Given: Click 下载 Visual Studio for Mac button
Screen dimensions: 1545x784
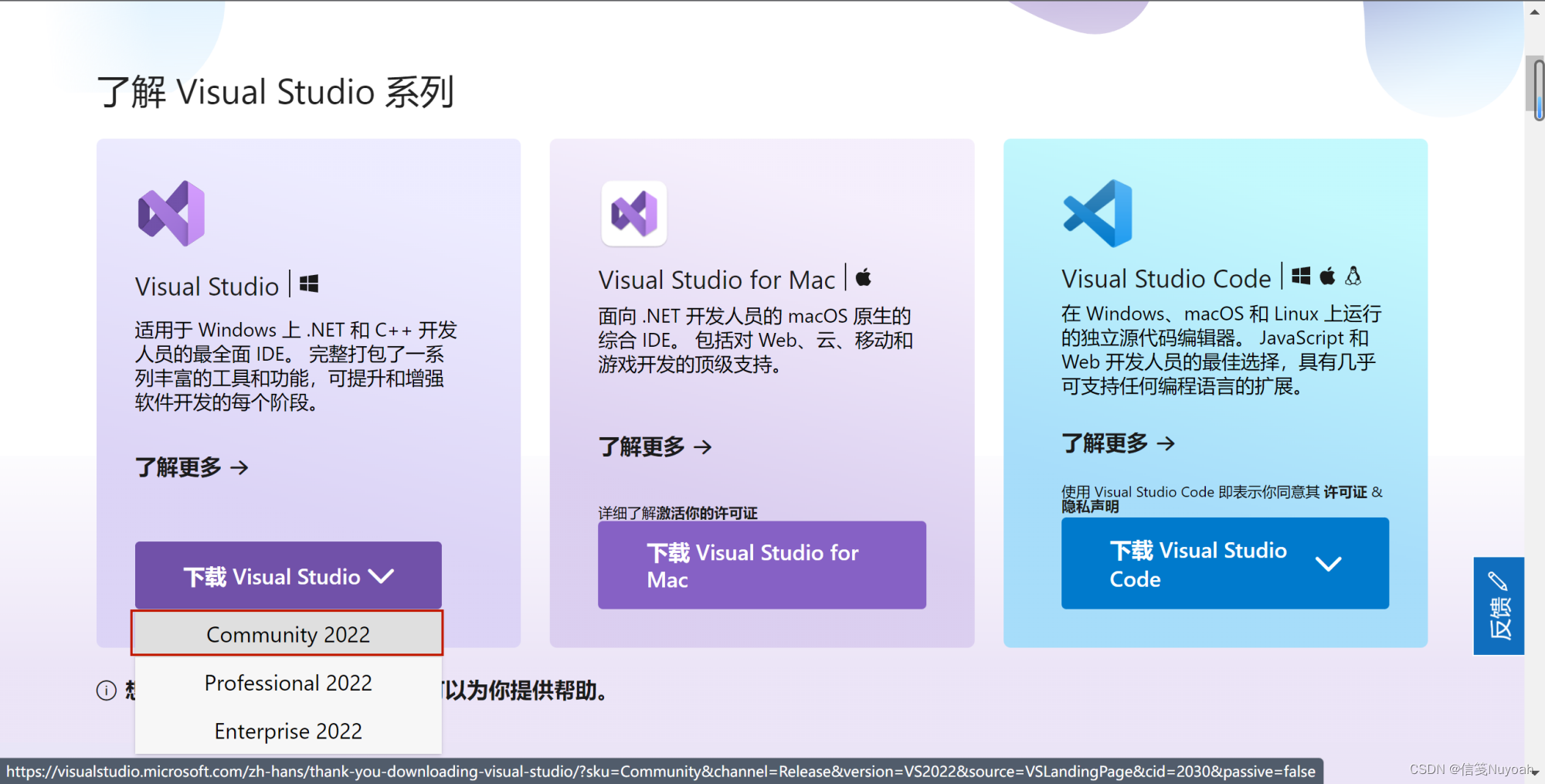Looking at the screenshot, I should tap(762, 565).
